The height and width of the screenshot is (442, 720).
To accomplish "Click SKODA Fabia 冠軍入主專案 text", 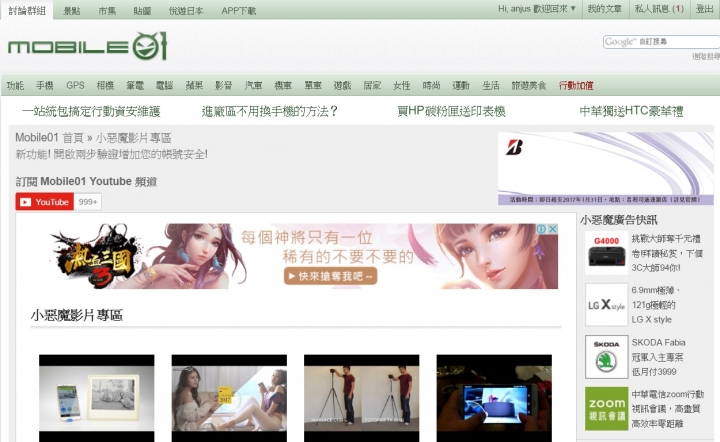I will pyautogui.click(x=658, y=357).
